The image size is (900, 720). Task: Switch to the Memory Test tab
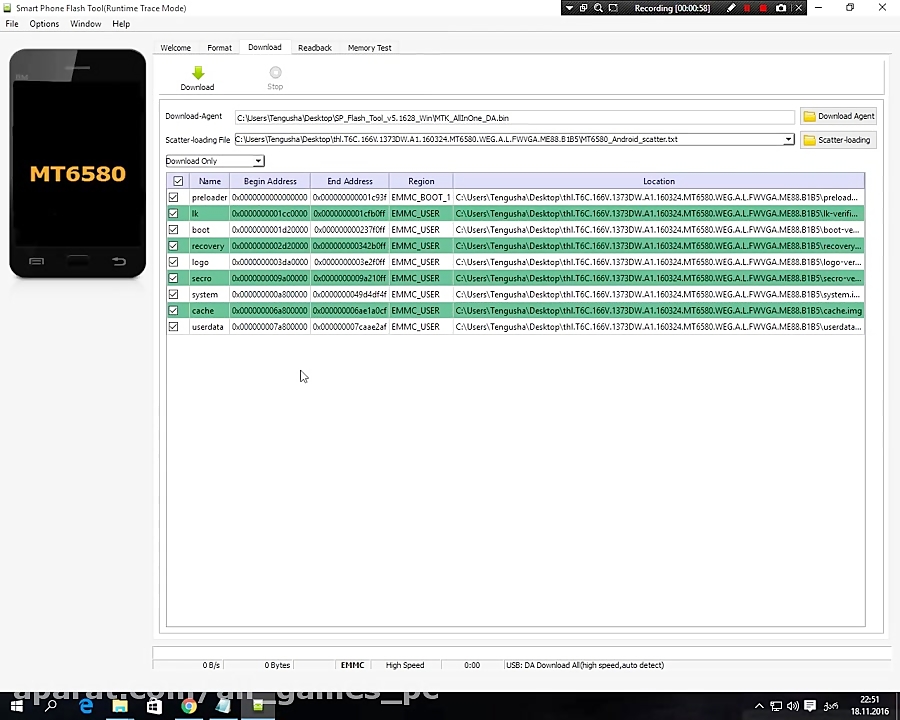(369, 47)
